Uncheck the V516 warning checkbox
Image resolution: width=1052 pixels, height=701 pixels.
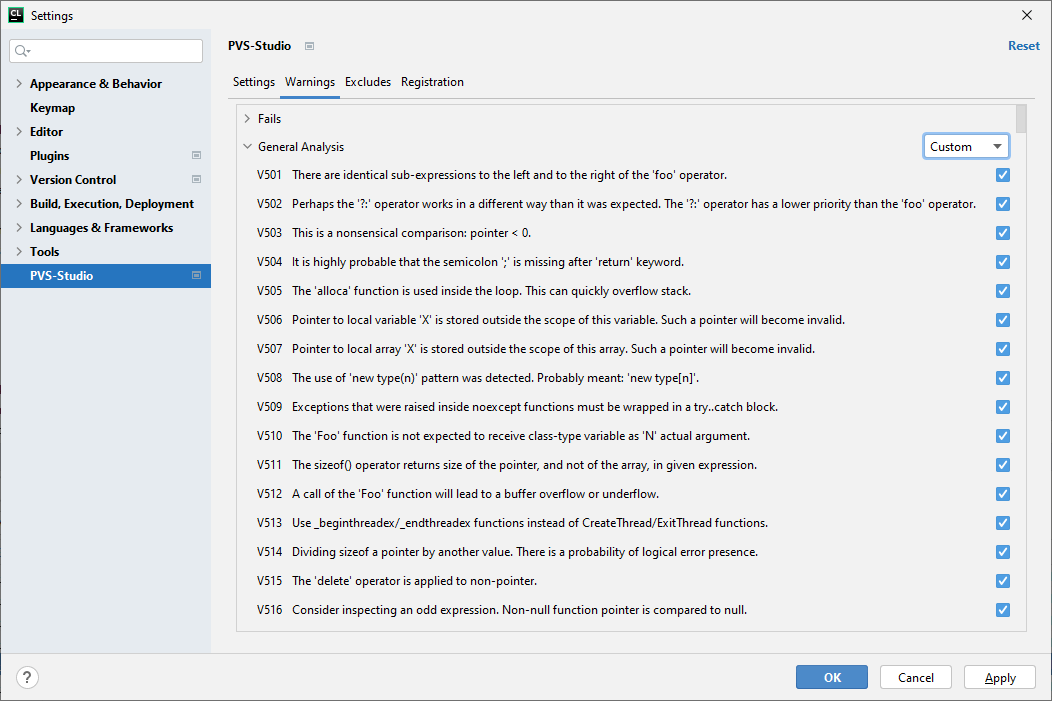tap(1003, 610)
